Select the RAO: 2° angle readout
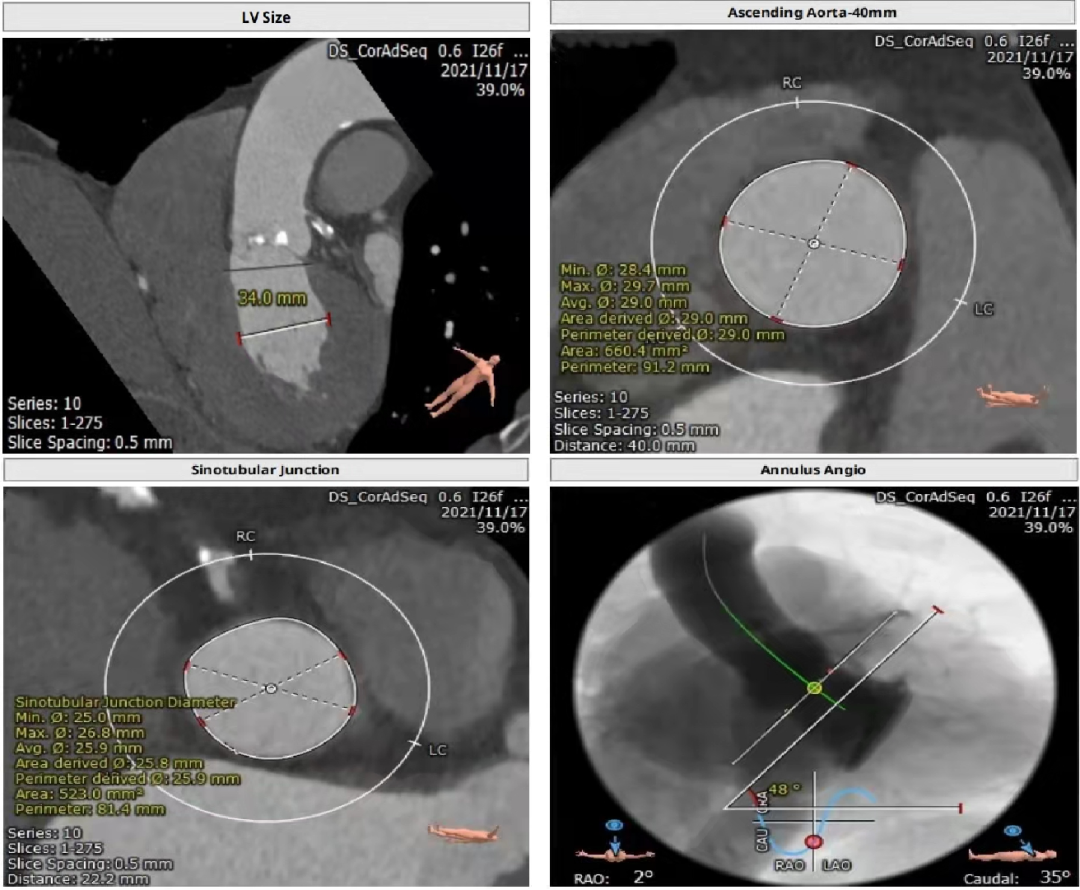The height and width of the screenshot is (890, 1080). pyautogui.click(x=614, y=878)
